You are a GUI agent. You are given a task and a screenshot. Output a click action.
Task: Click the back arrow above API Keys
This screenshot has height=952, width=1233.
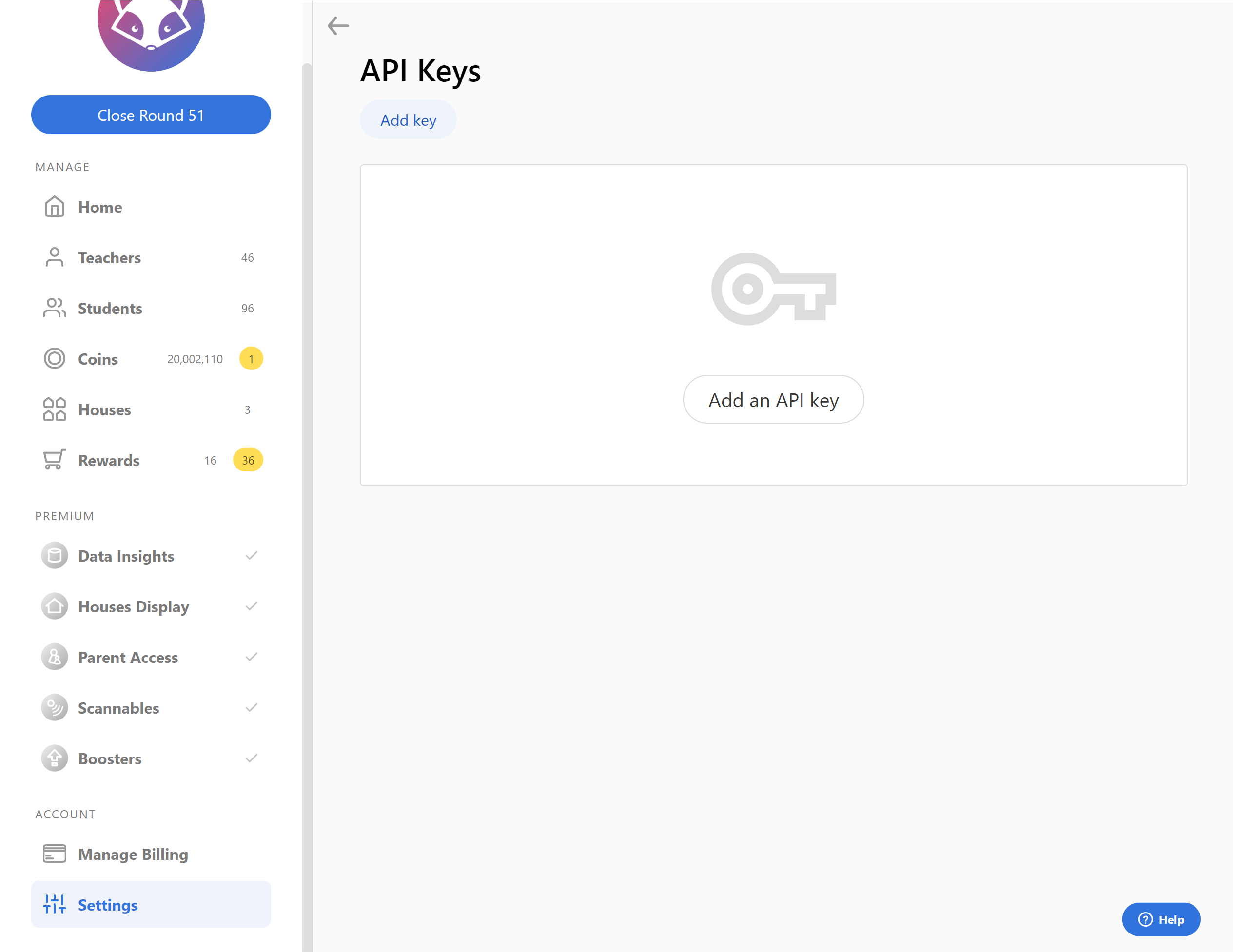pyautogui.click(x=338, y=25)
